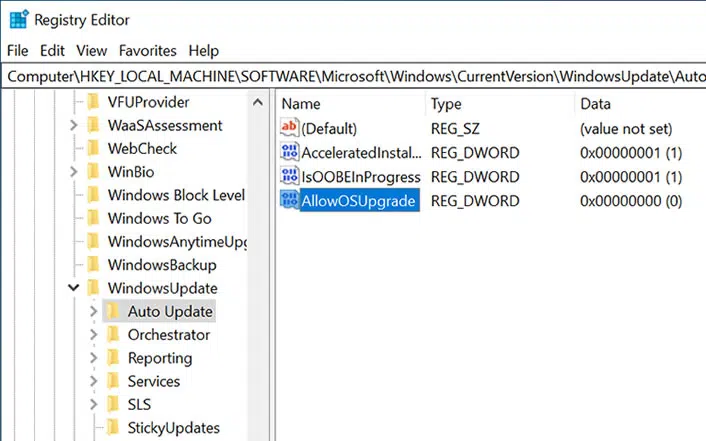
Task: Open the File menu
Action: tap(18, 50)
